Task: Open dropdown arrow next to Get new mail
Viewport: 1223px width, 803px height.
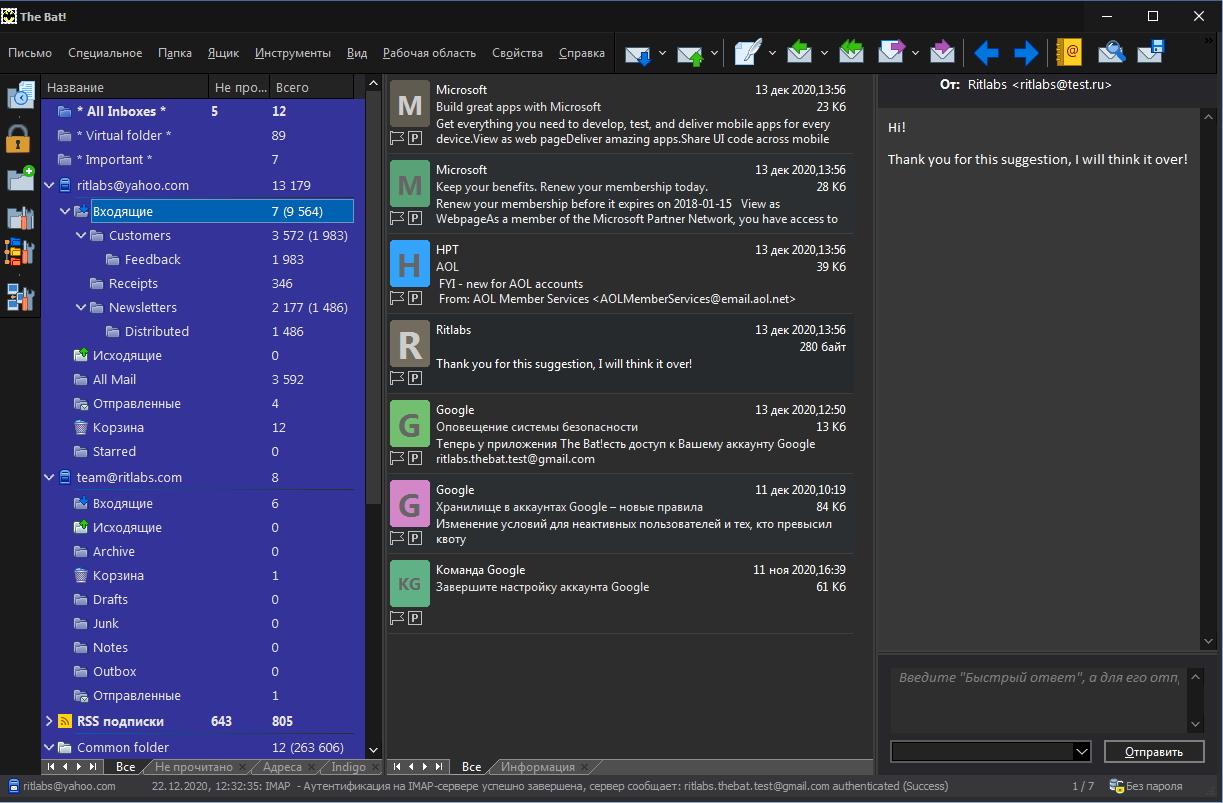Action: [663, 53]
